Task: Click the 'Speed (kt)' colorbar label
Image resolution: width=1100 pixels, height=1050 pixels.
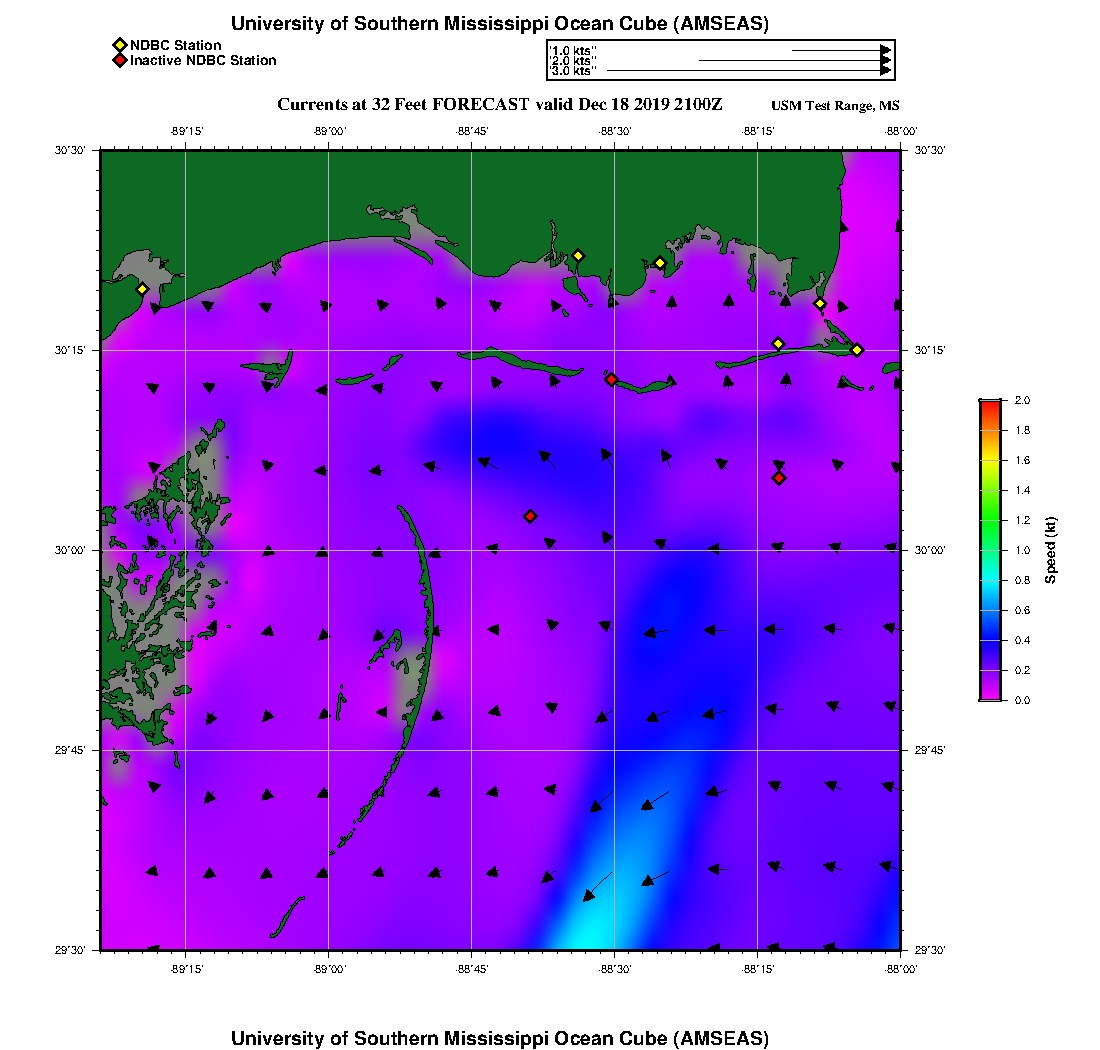Action: point(1051,550)
